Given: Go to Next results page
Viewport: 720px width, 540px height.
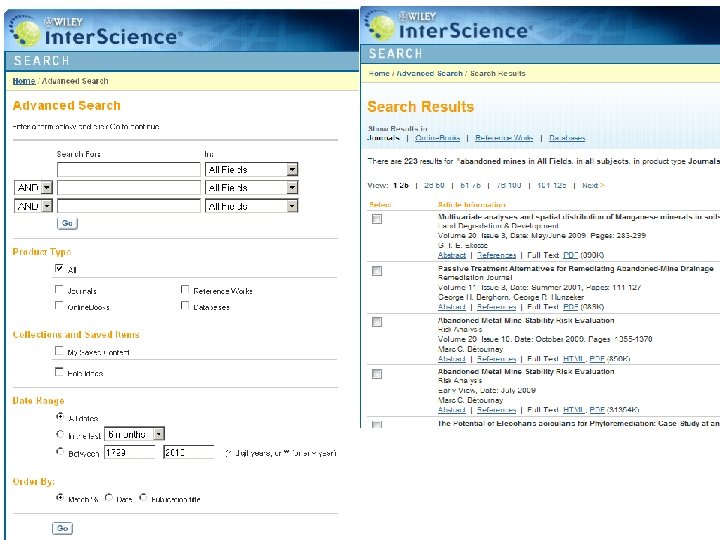Looking at the screenshot, I should click(x=593, y=186).
